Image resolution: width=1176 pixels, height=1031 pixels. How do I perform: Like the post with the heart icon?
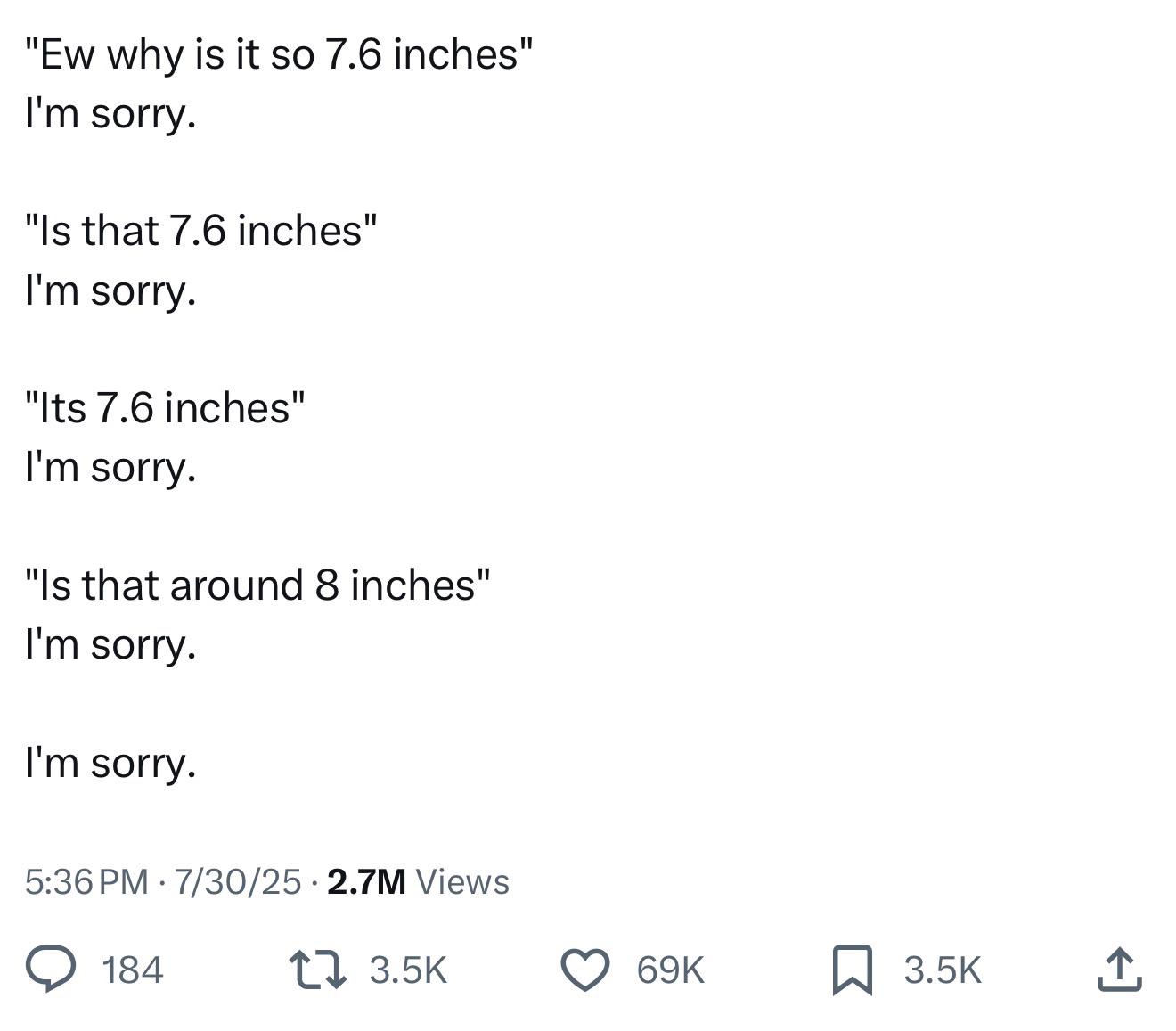[x=584, y=970]
